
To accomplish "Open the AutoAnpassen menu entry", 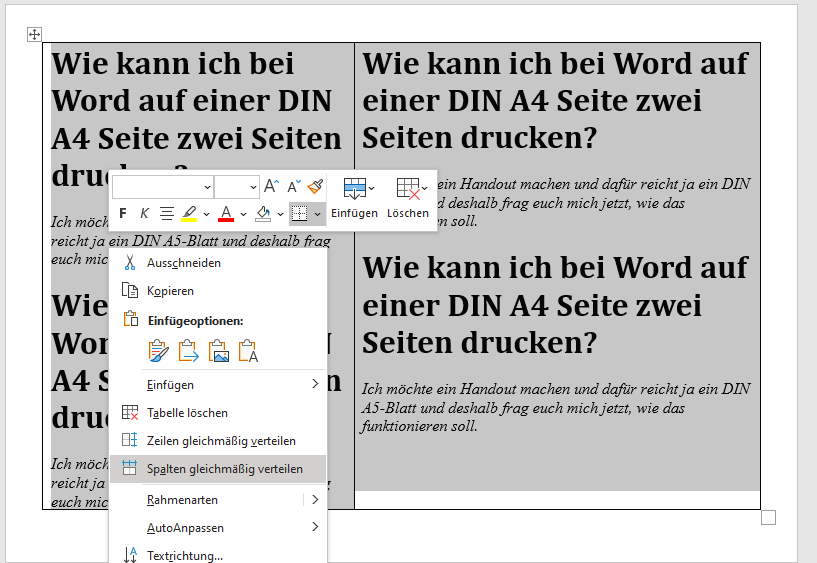I will click(x=218, y=528).
